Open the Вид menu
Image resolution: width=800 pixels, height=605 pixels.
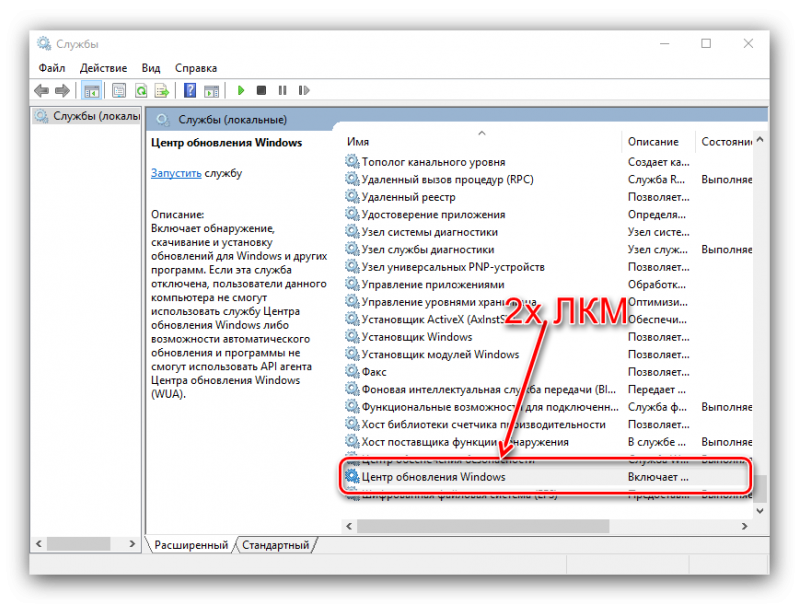pos(151,68)
